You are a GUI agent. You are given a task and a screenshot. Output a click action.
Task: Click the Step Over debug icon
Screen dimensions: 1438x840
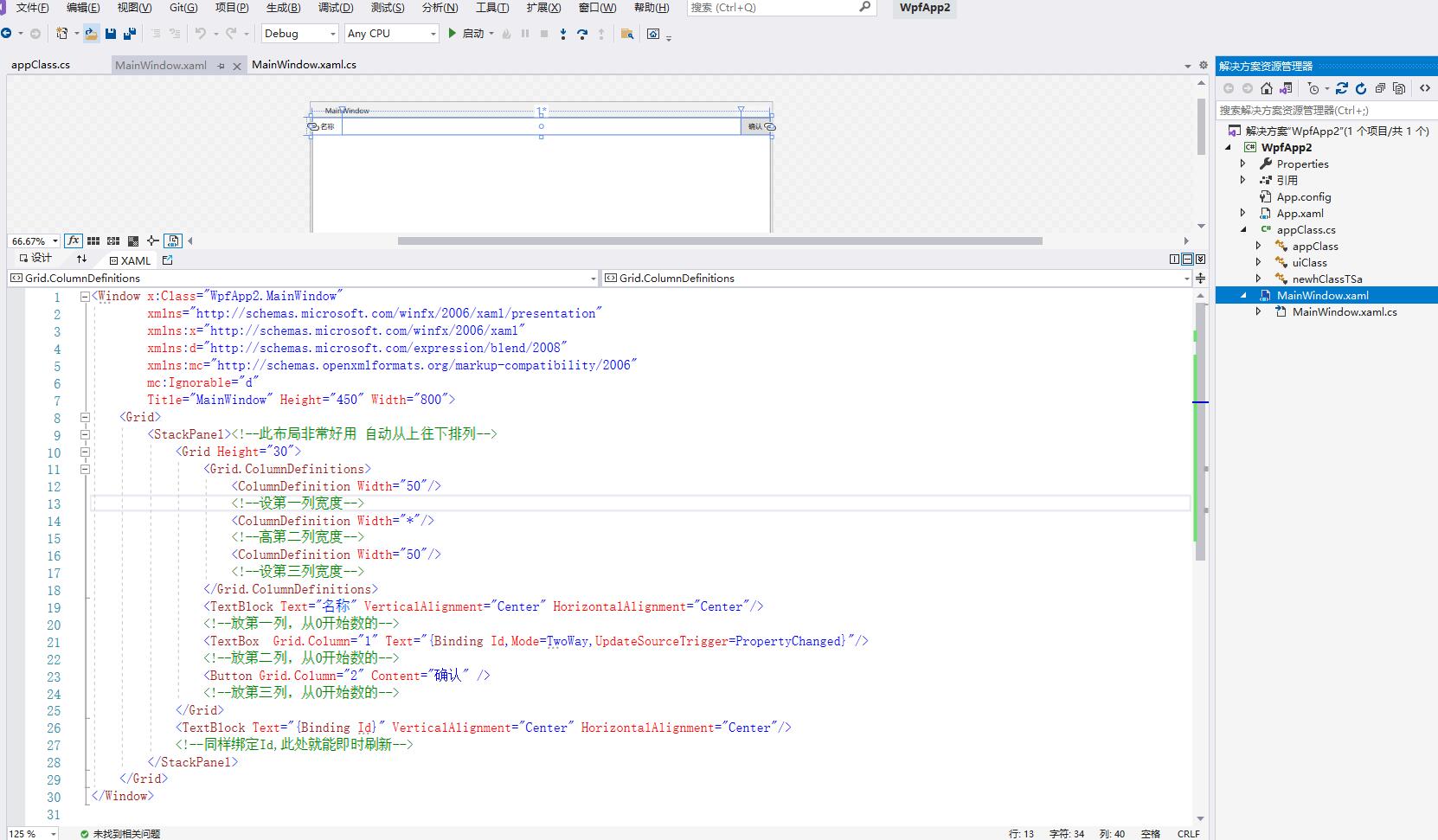coord(581,34)
